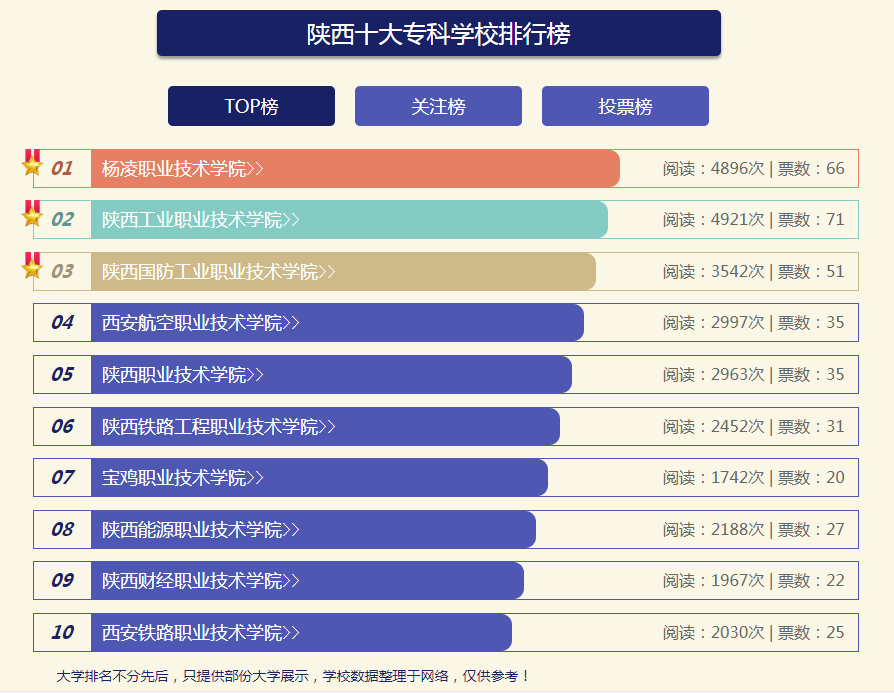Click the 阅读 4896次 票数 66 stats
The image size is (894, 693).
[753, 169]
